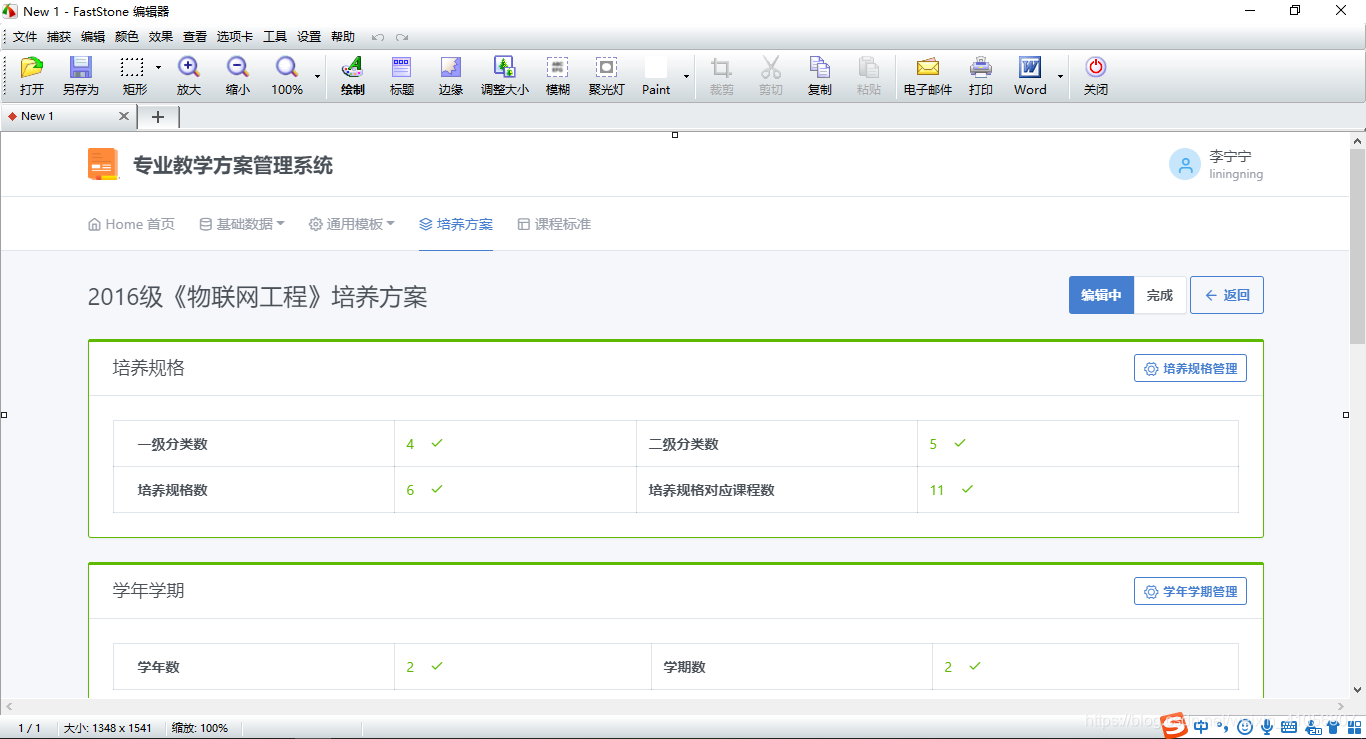Open the 选项卡 (Tabs) menu
The image size is (1366, 739).
235,37
